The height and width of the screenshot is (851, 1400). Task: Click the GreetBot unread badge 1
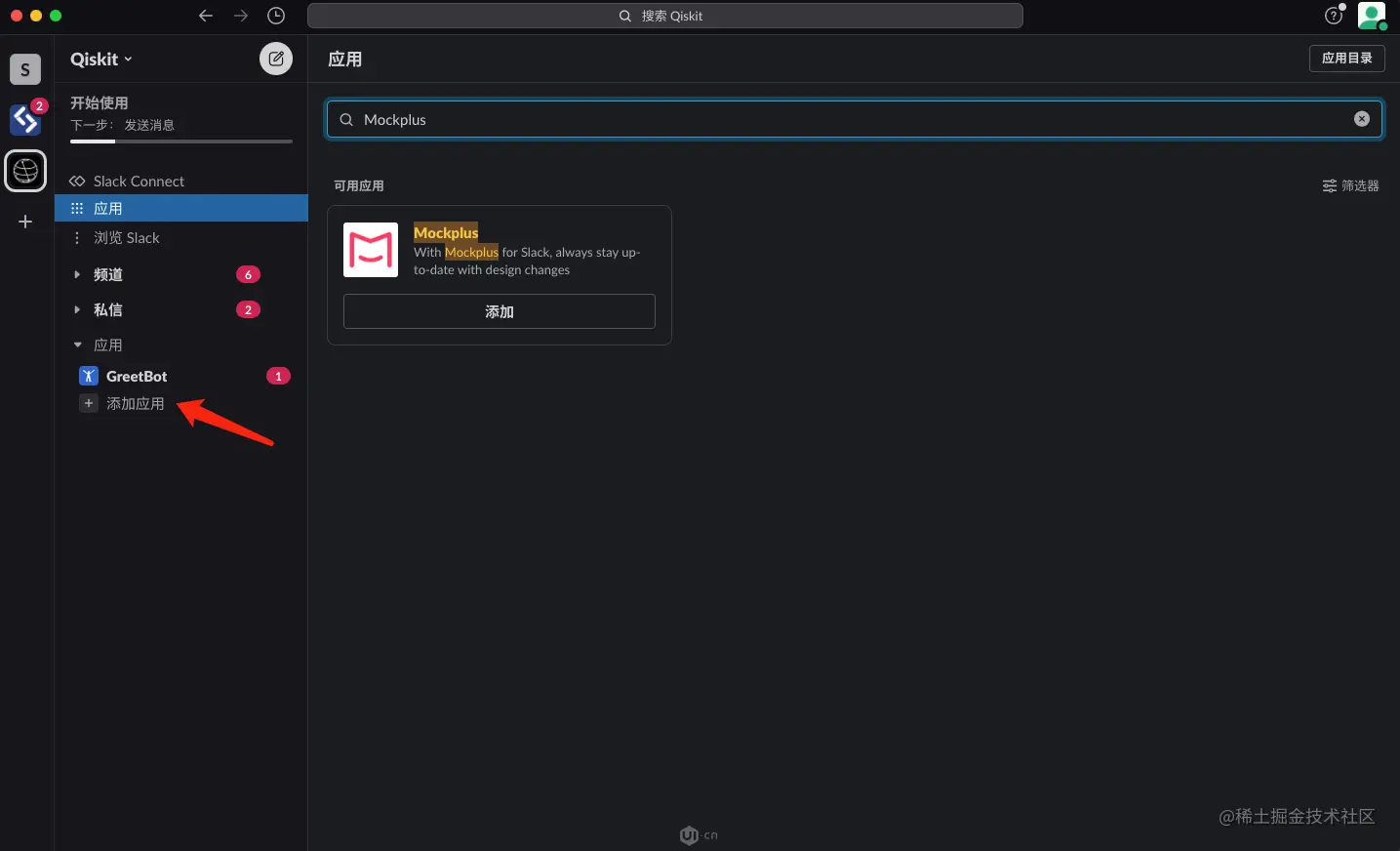tap(278, 376)
